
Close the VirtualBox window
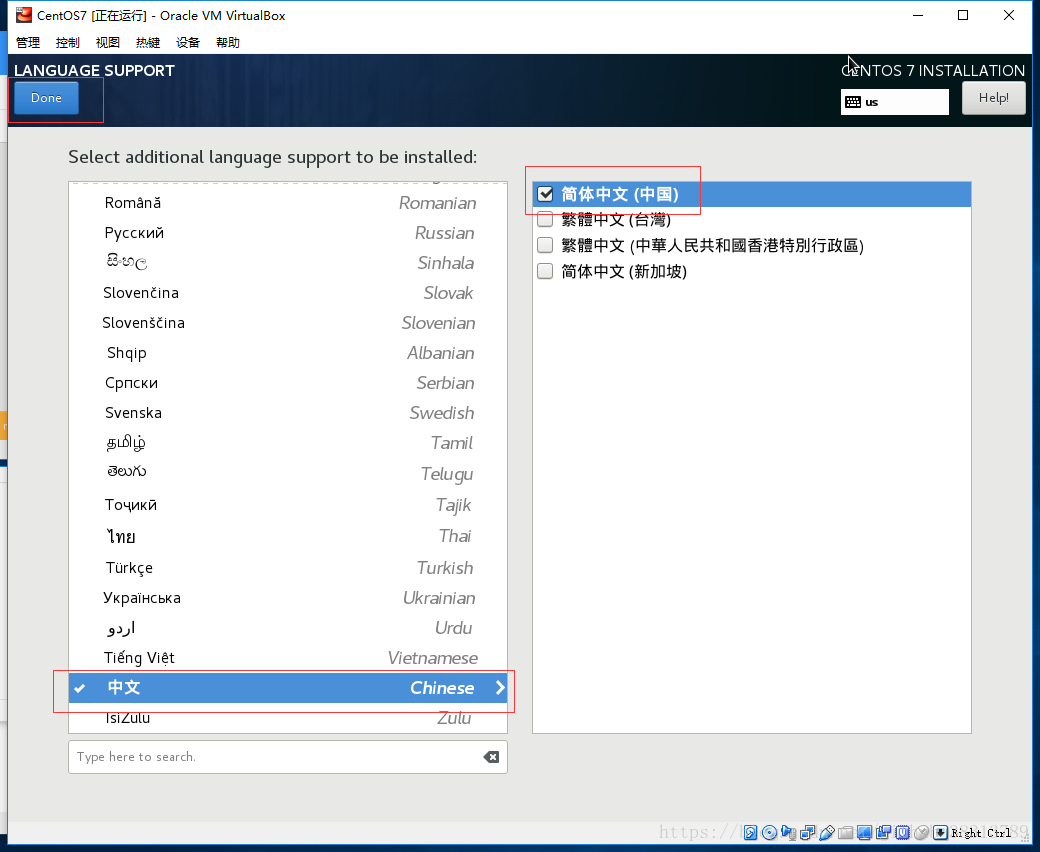[1009, 15]
